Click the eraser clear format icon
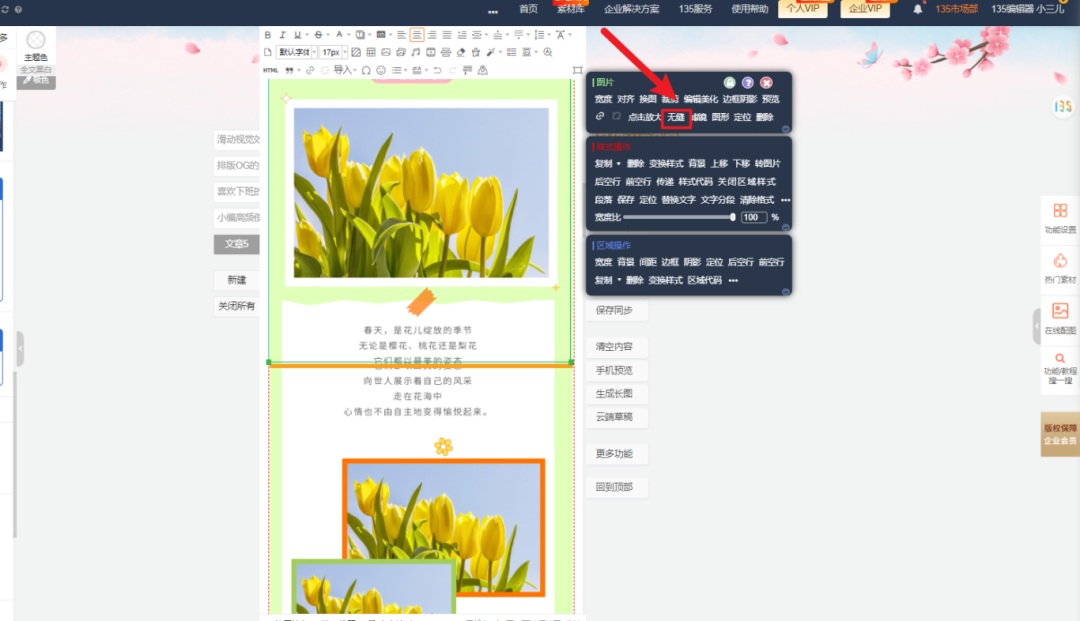The width and height of the screenshot is (1080, 621). 461,52
